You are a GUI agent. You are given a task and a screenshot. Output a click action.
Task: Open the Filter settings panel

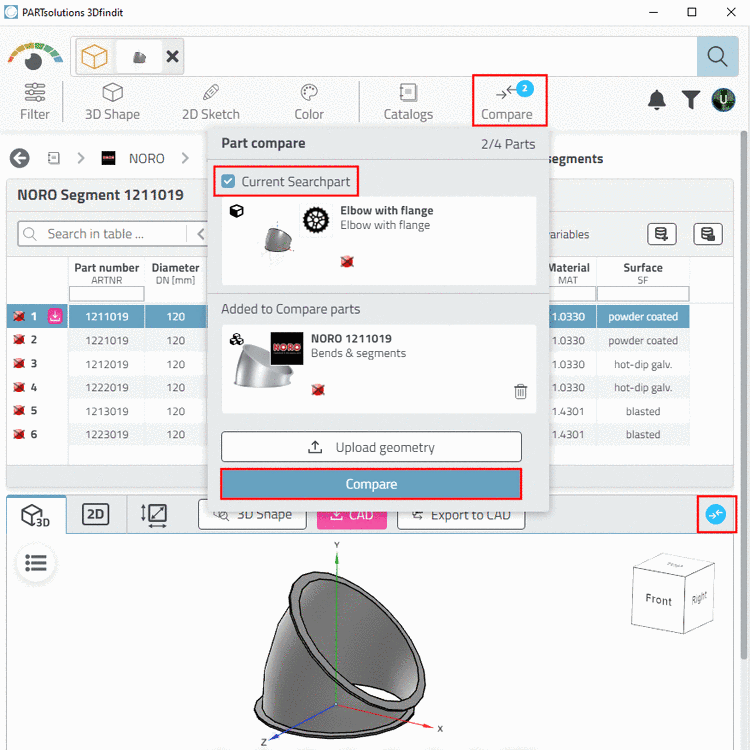34,101
